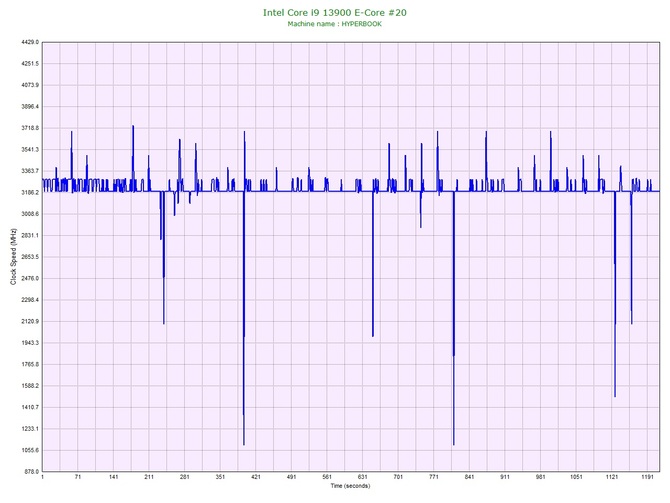Click the 1765.8 y-axis tick label
The image size is (670, 503).
(x=30, y=364)
